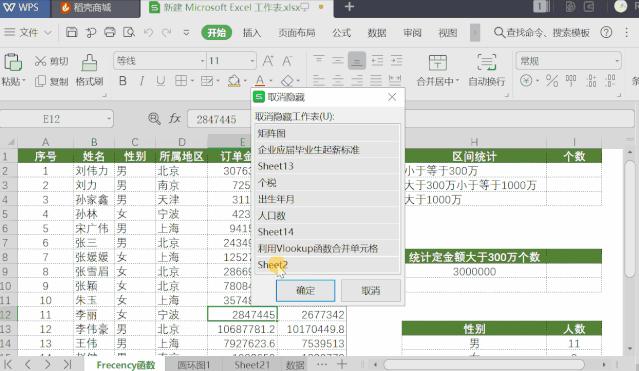Click the zoom magnifier beside fx
639x371 pixels.
[154, 119]
